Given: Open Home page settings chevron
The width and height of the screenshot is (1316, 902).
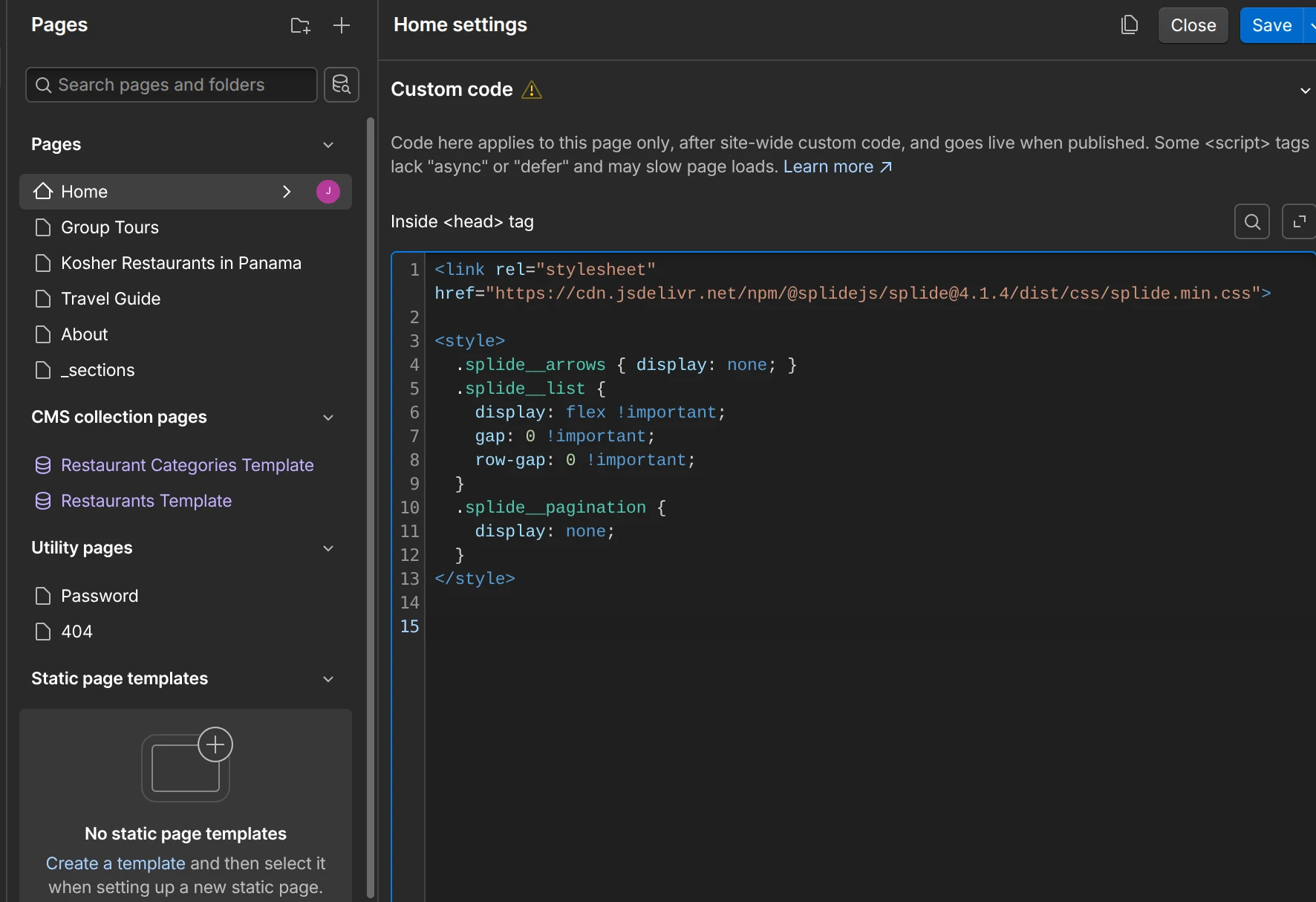Looking at the screenshot, I should 287,192.
